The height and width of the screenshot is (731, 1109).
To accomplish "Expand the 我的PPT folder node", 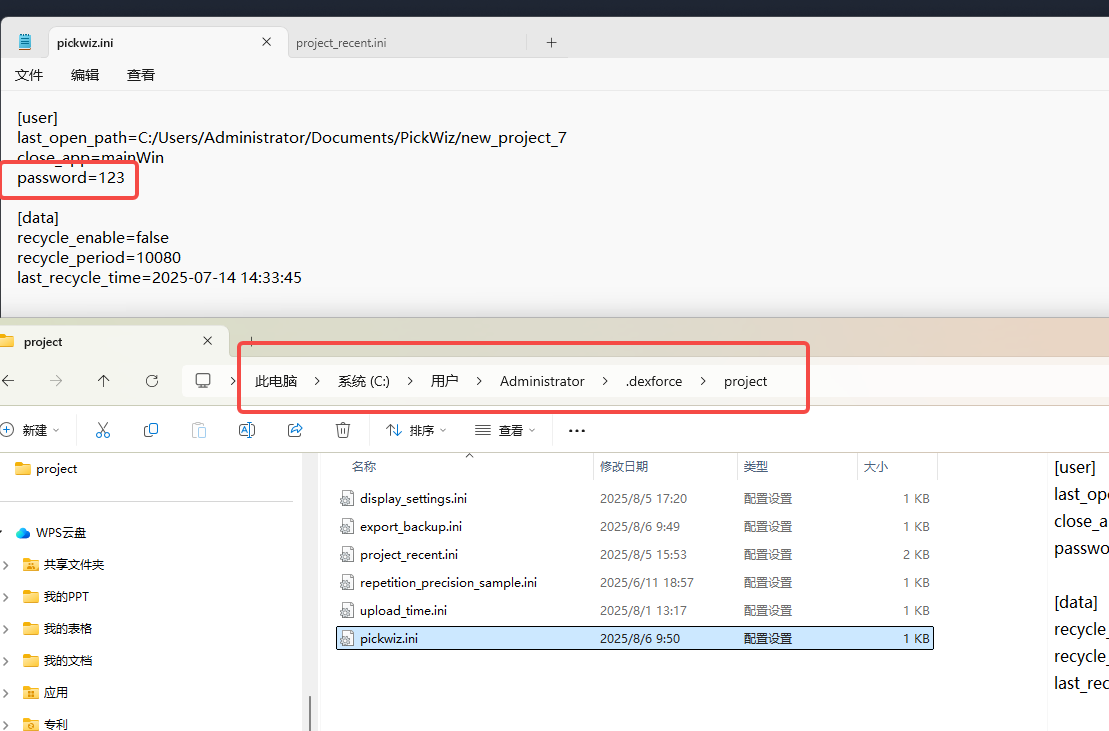I will pyautogui.click(x=6, y=597).
